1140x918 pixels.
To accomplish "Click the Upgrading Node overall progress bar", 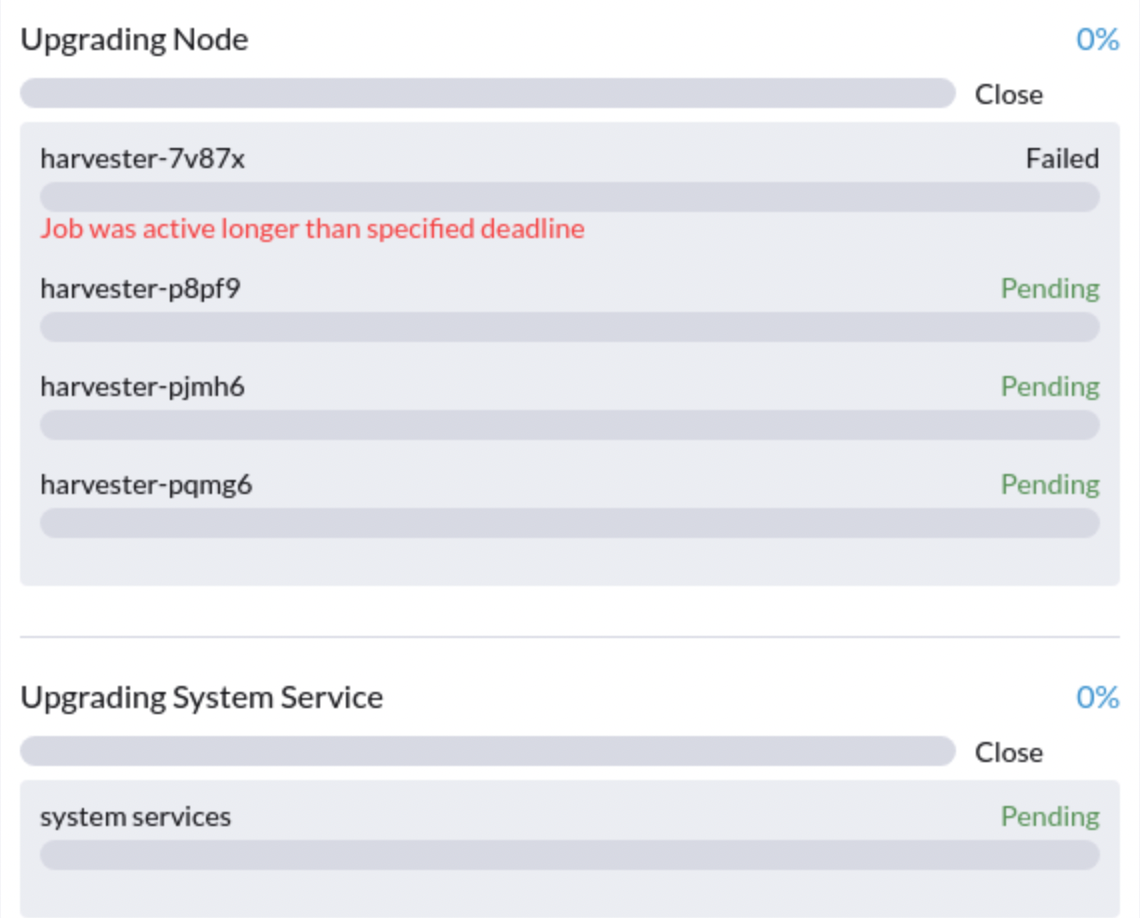I will pos(487,93).
